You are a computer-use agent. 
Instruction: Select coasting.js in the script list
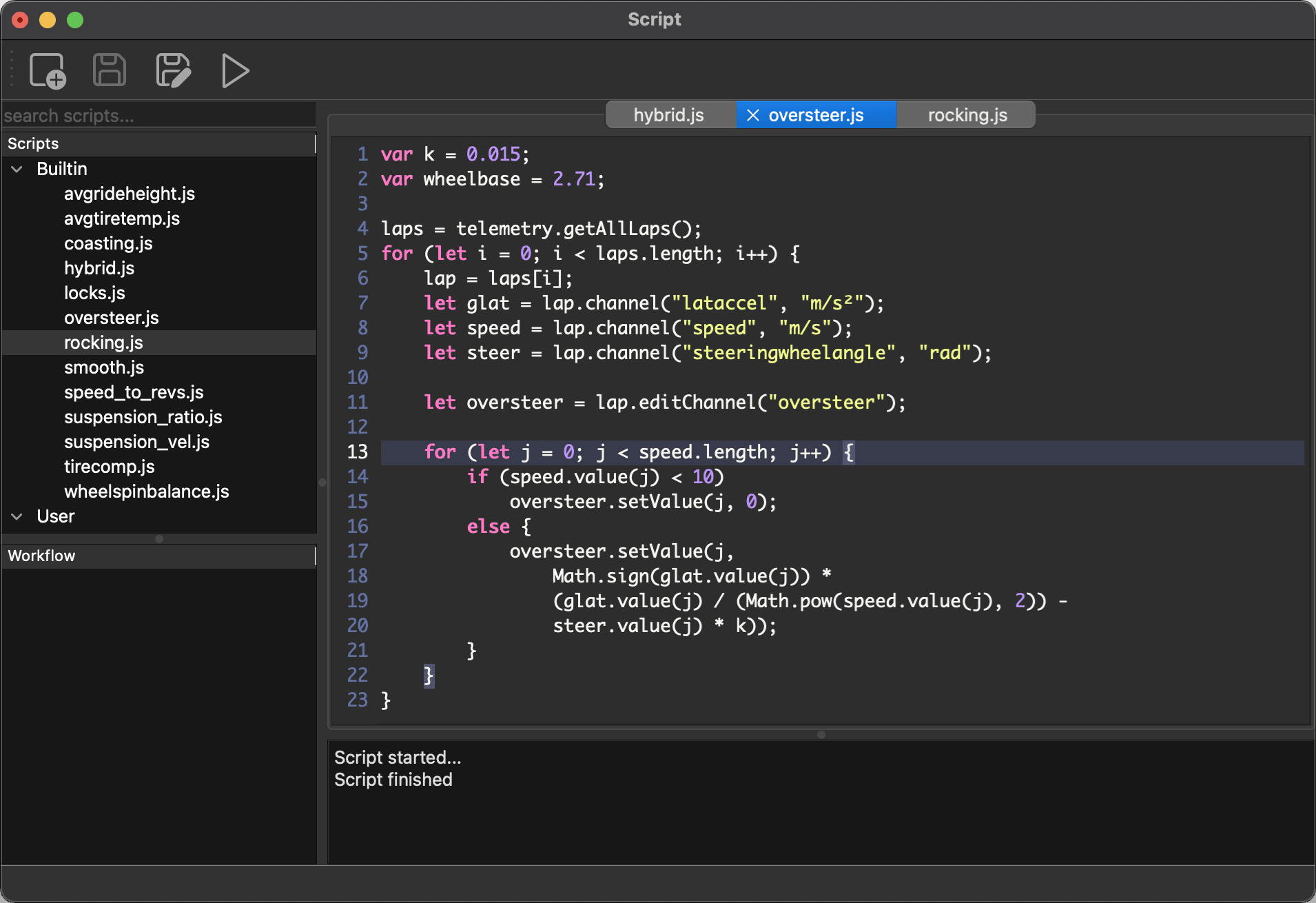coord(108,243)
